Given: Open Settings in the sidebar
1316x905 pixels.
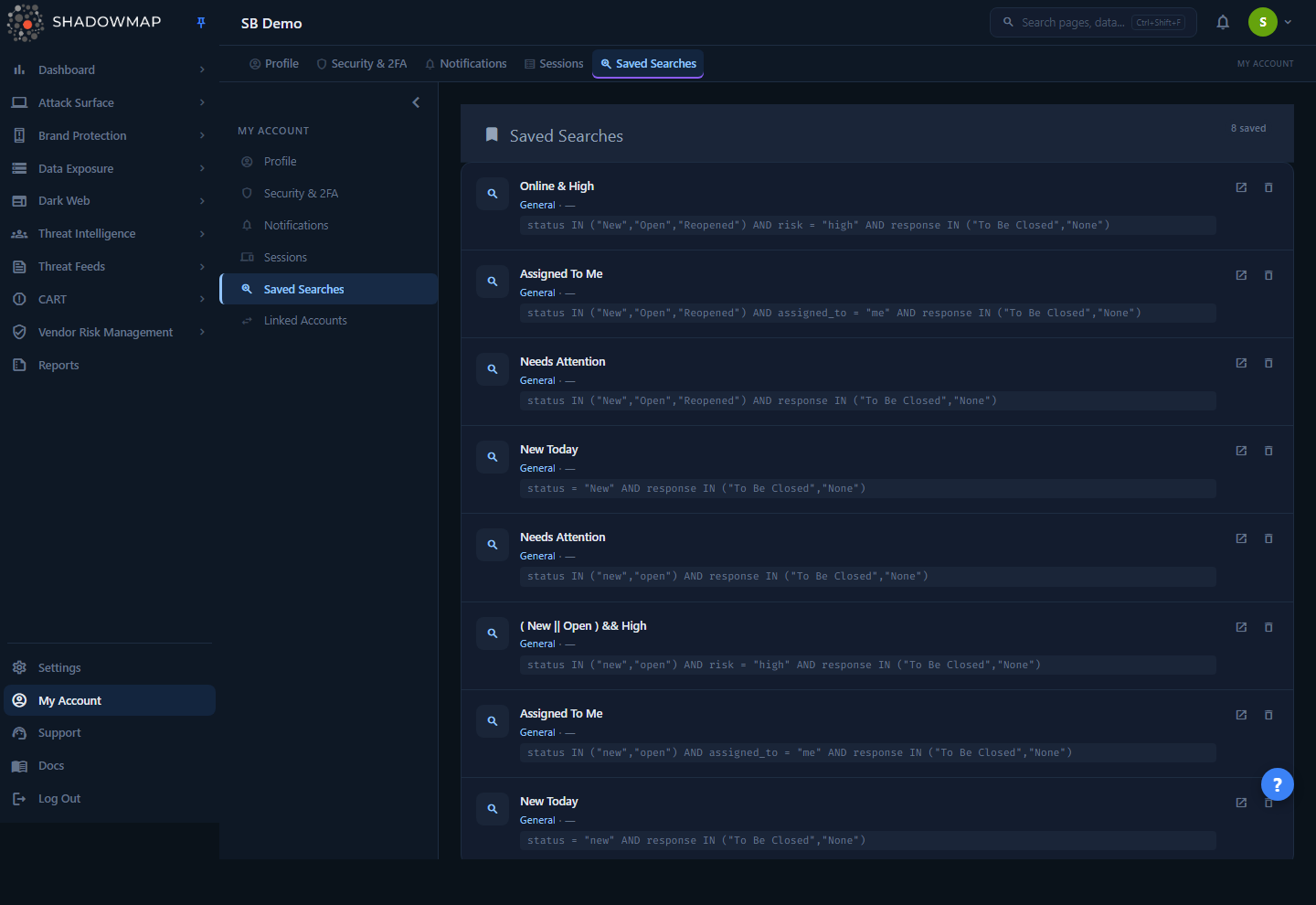Looking at the screenshot, I should click(110, 667).
